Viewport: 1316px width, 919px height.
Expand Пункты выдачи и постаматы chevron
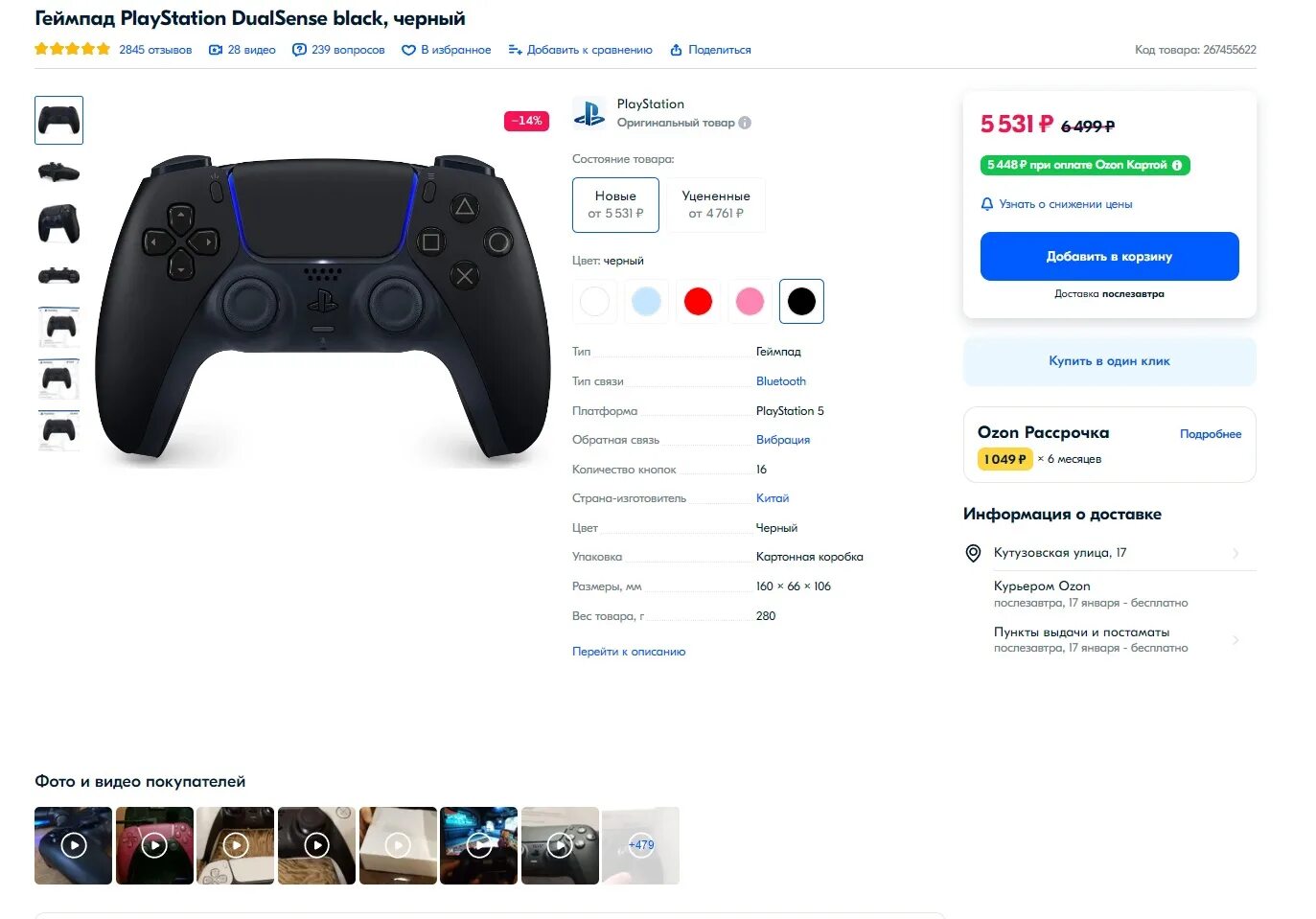tap(1235, 639)
